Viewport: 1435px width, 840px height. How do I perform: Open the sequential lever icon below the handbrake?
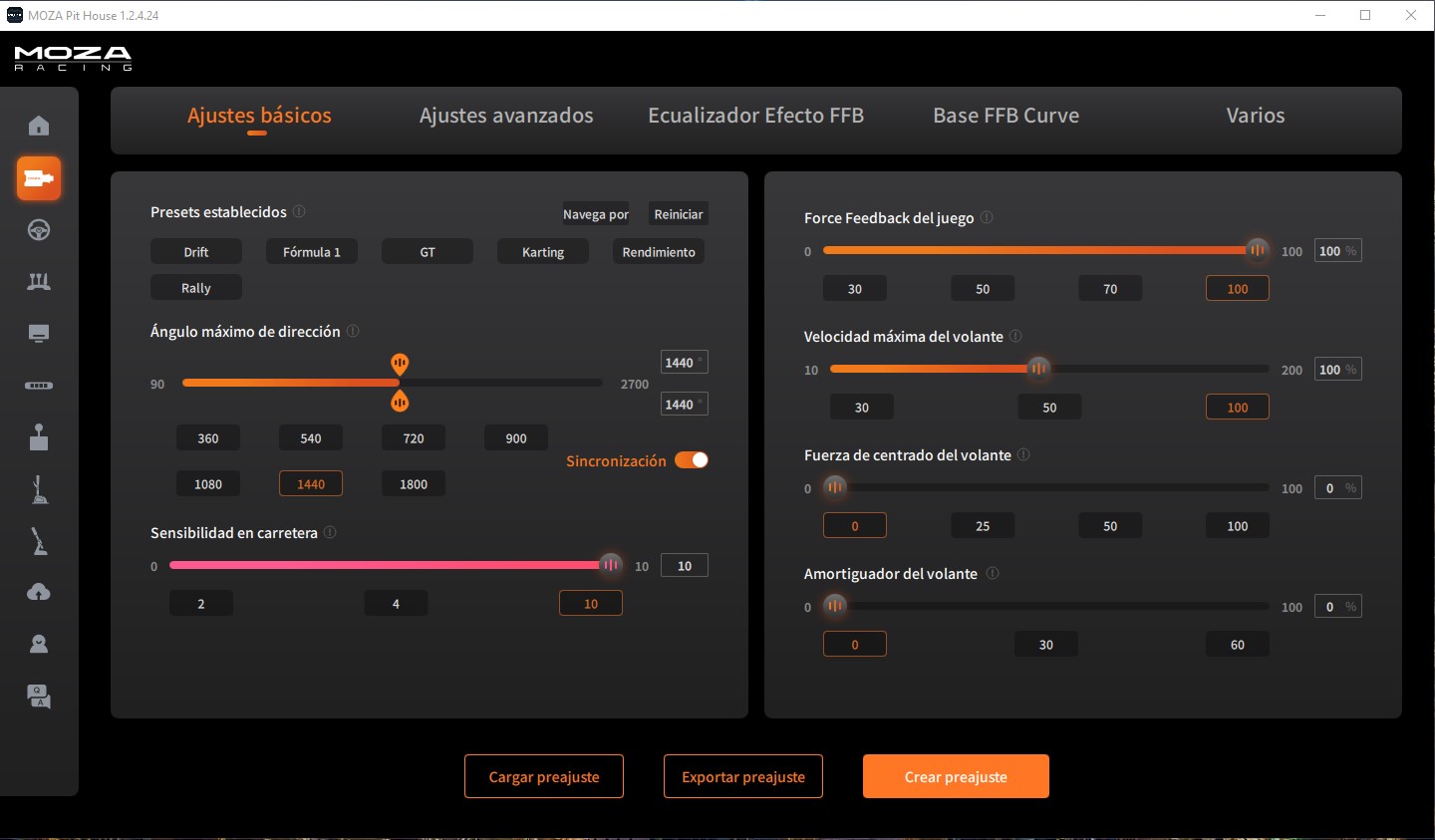(39, 541)
